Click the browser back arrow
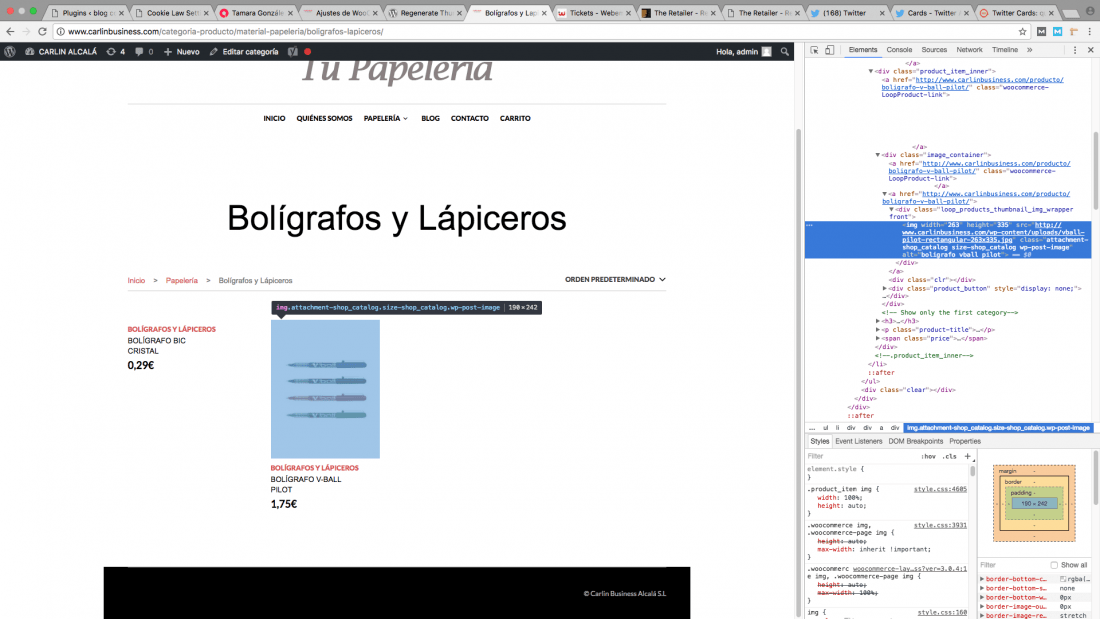The image size is (1100, 619). (10, 32)
